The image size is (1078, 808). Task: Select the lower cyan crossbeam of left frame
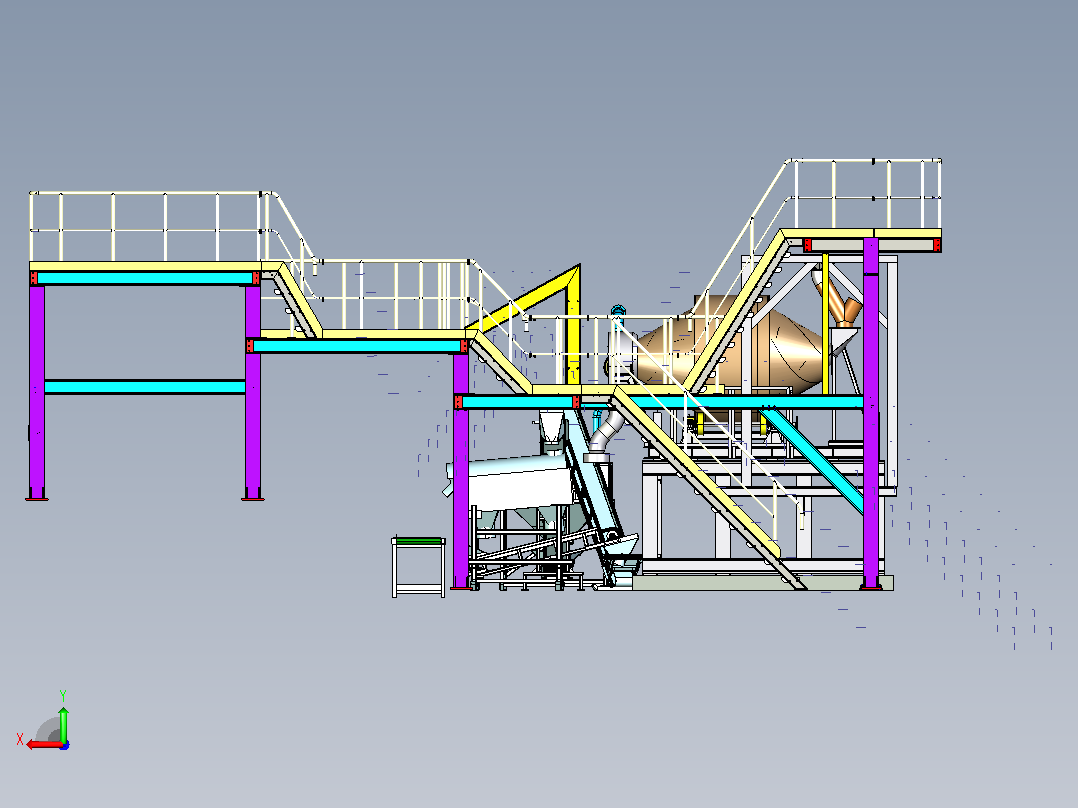pos(144,387)
